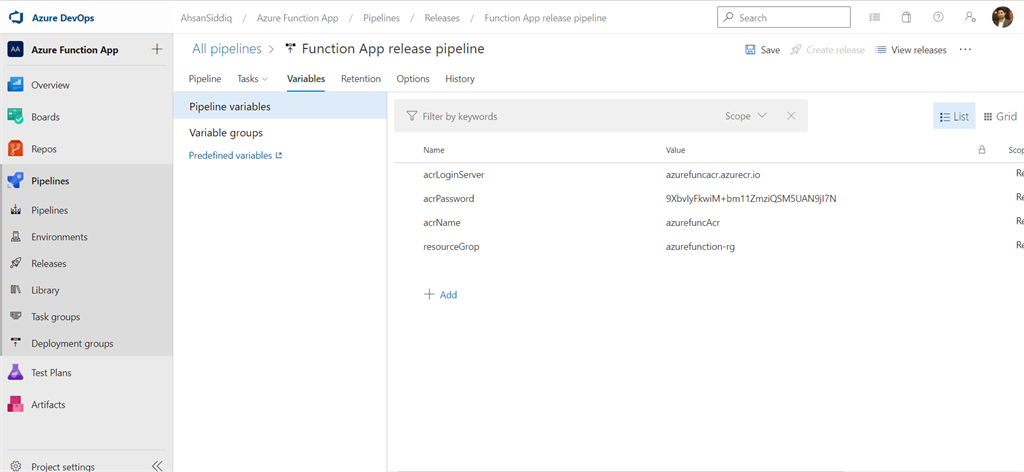
Task: Open the History tab
Action: tap(460, 78)
